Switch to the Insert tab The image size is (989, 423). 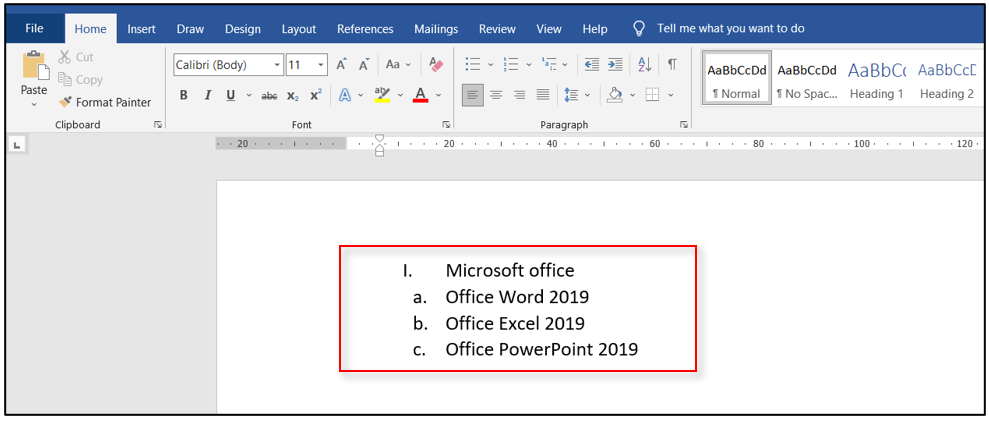click(x=141, y=29)
